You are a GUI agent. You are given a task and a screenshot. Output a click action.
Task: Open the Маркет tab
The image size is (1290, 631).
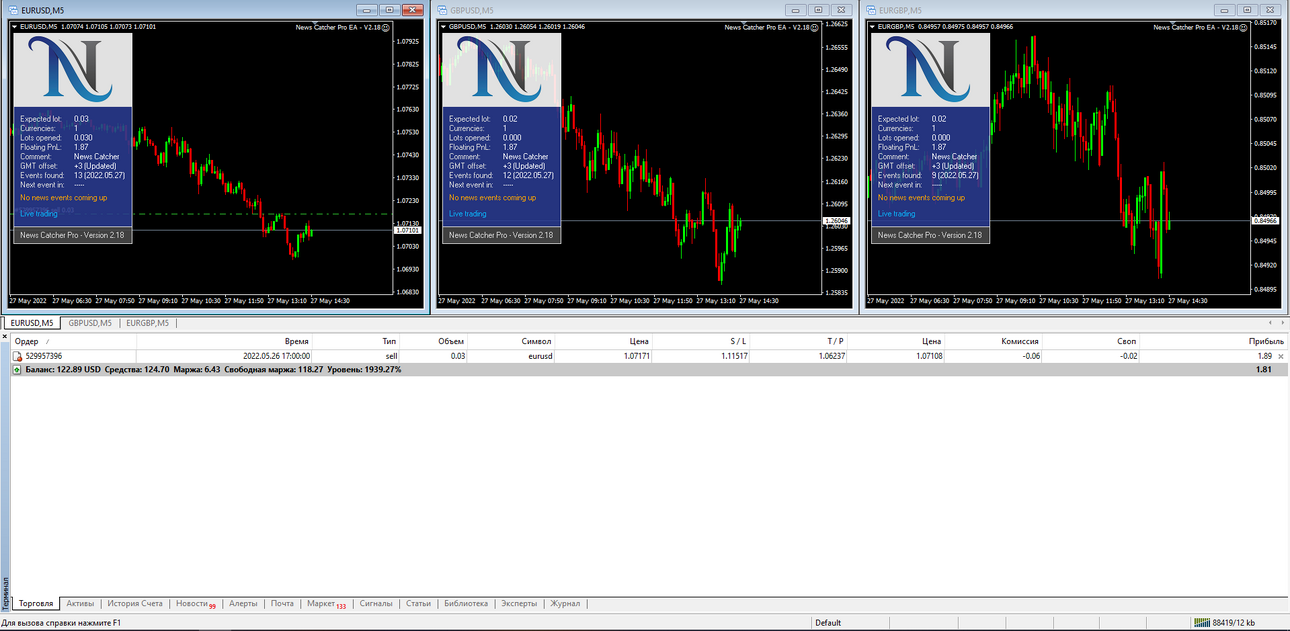click(x=326, y=604)
